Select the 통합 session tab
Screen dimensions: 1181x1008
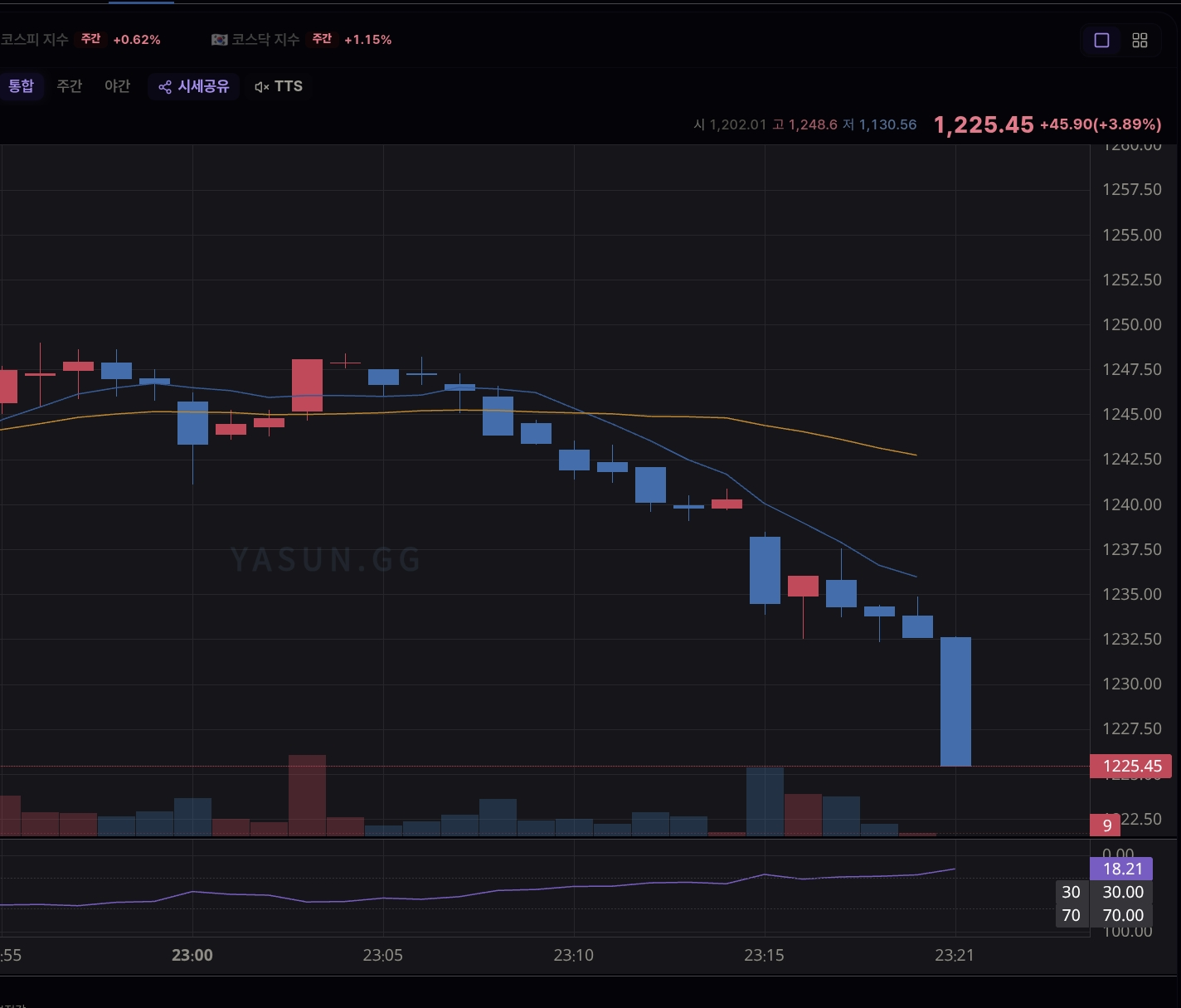coord(21,86)
